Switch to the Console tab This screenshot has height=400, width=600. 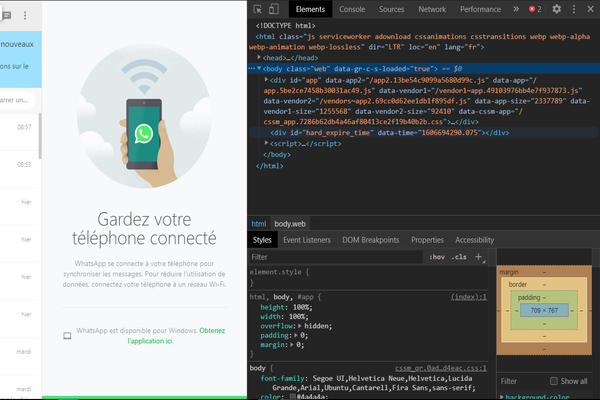tap(352, 9)
